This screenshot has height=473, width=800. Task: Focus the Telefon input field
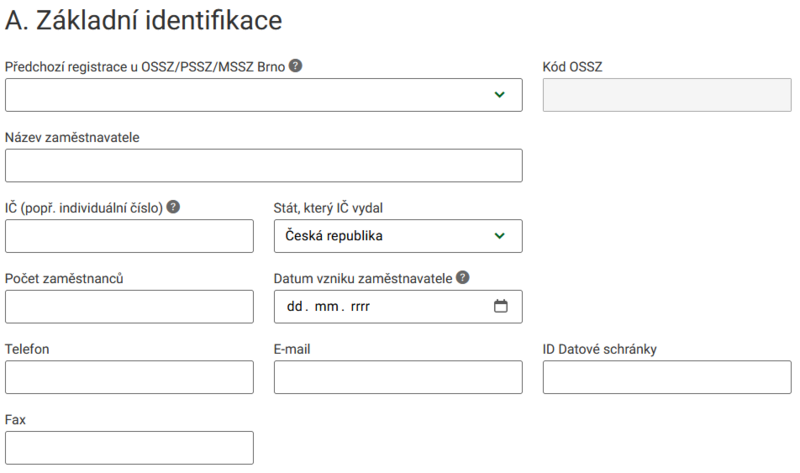pos(129,377)
